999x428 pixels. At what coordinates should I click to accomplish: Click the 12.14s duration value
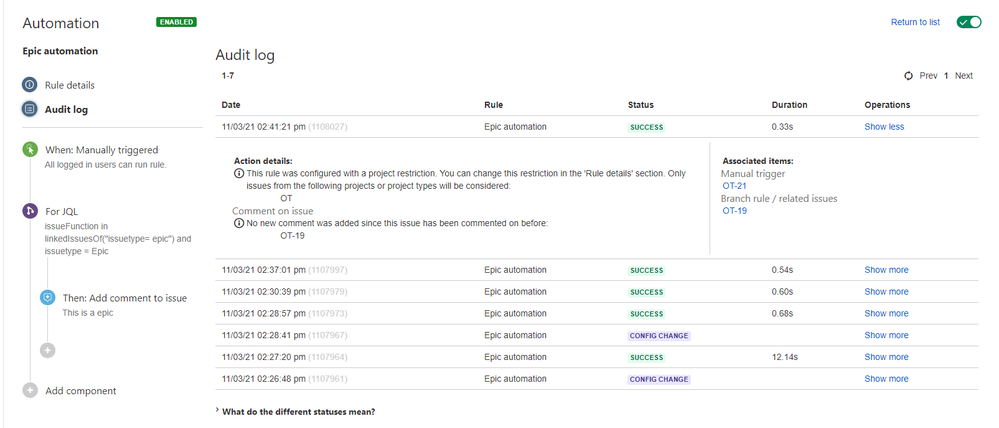click(784, 357)
